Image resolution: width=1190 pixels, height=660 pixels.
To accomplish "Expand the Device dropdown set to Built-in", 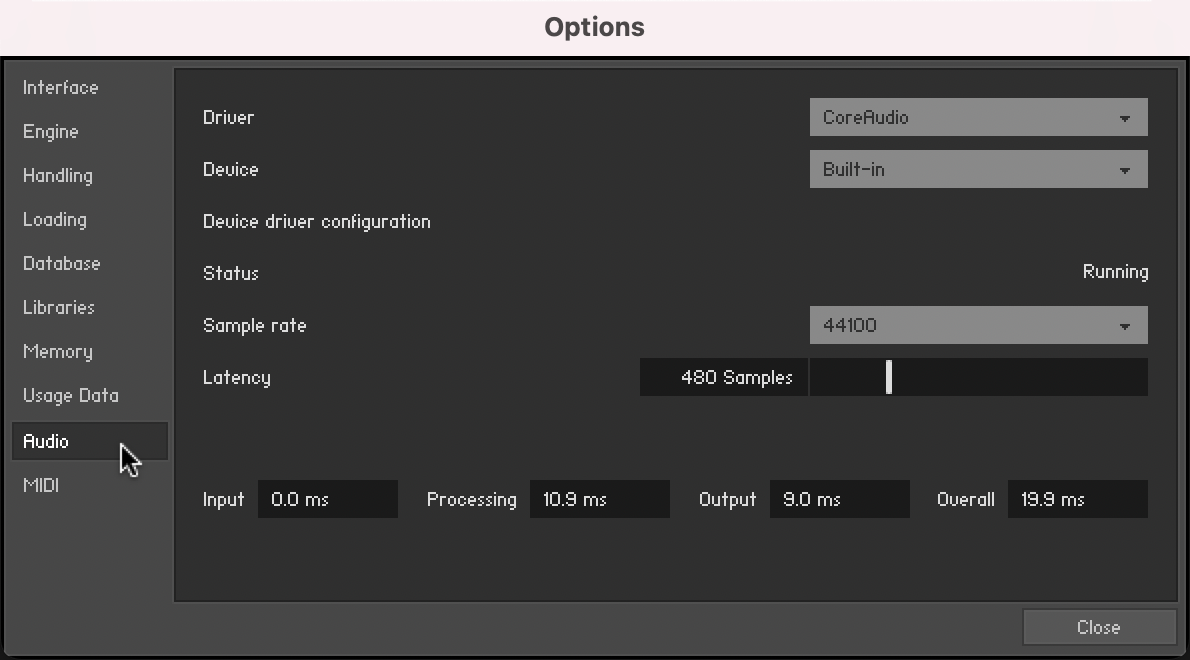I will click(977, 170).
